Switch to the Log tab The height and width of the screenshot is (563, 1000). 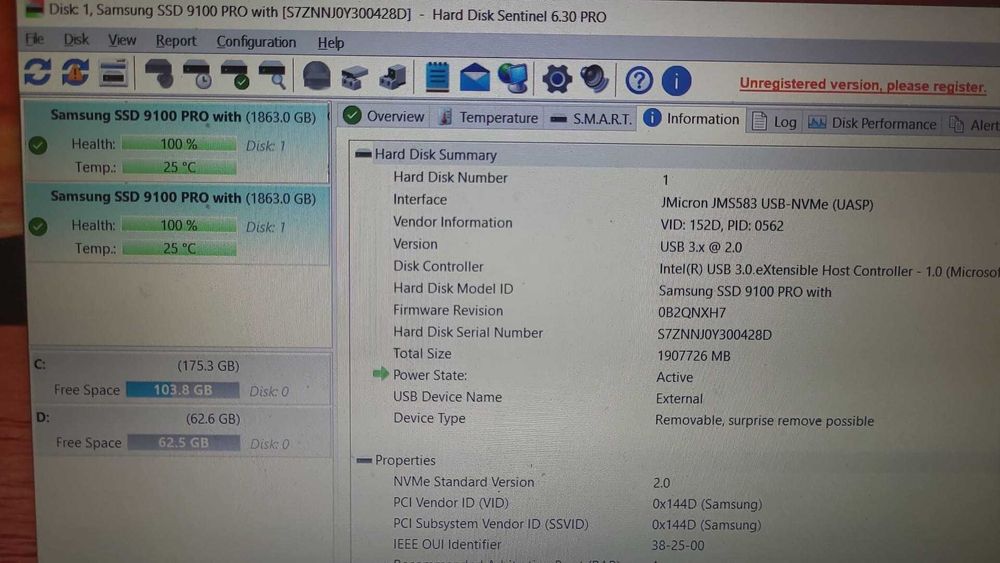(774, 121)
